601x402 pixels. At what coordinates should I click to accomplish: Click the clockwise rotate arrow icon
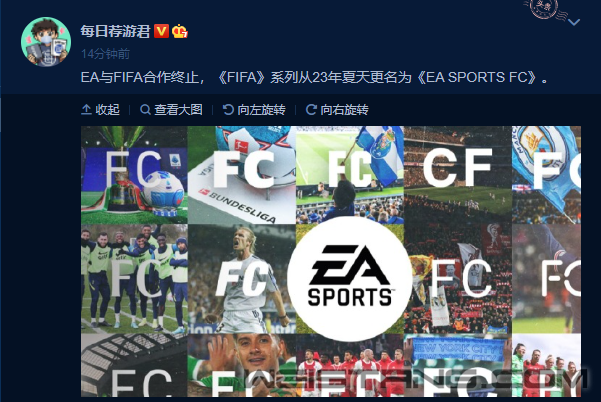(x=311, y=110)
